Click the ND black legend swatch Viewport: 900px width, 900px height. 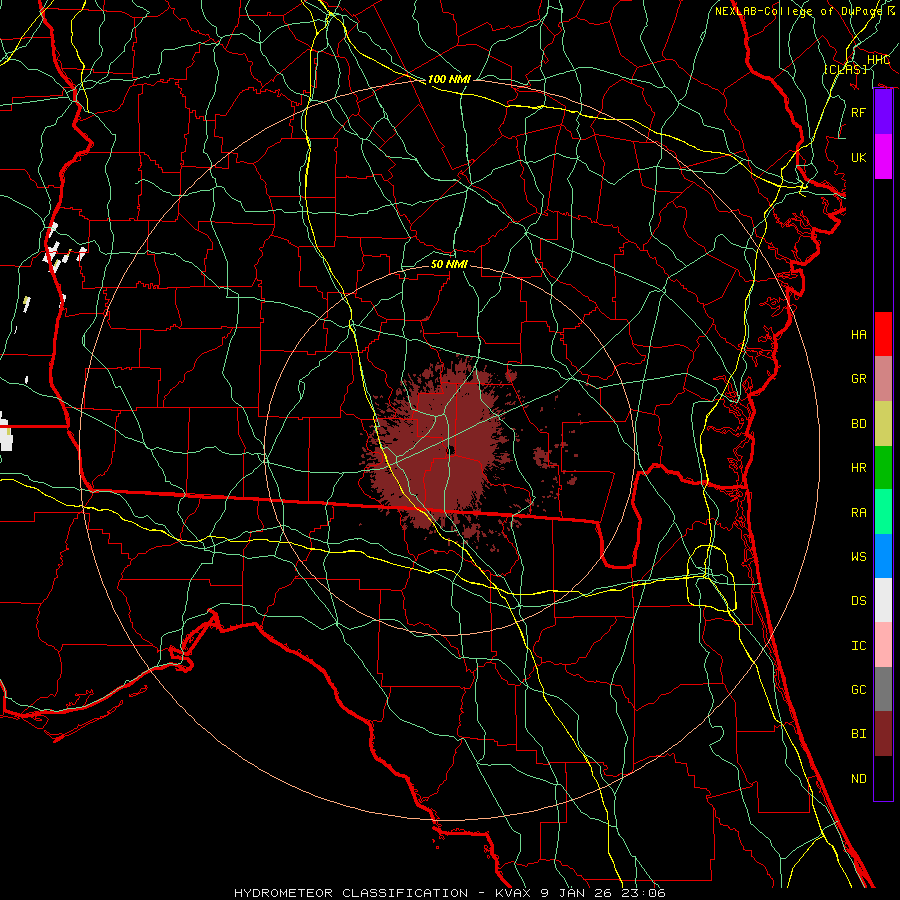coord(883,778)
